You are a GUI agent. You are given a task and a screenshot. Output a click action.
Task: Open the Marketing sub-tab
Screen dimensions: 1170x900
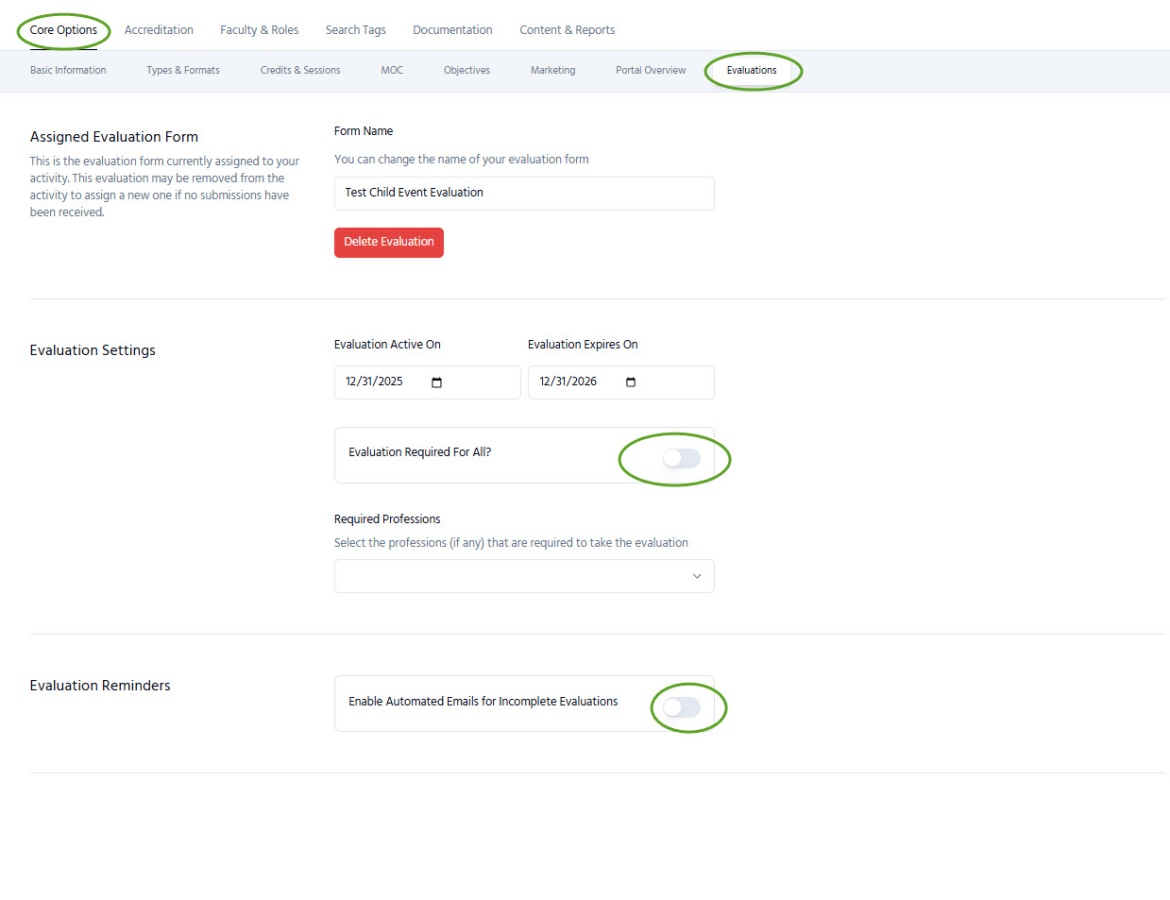coord(553,71)
